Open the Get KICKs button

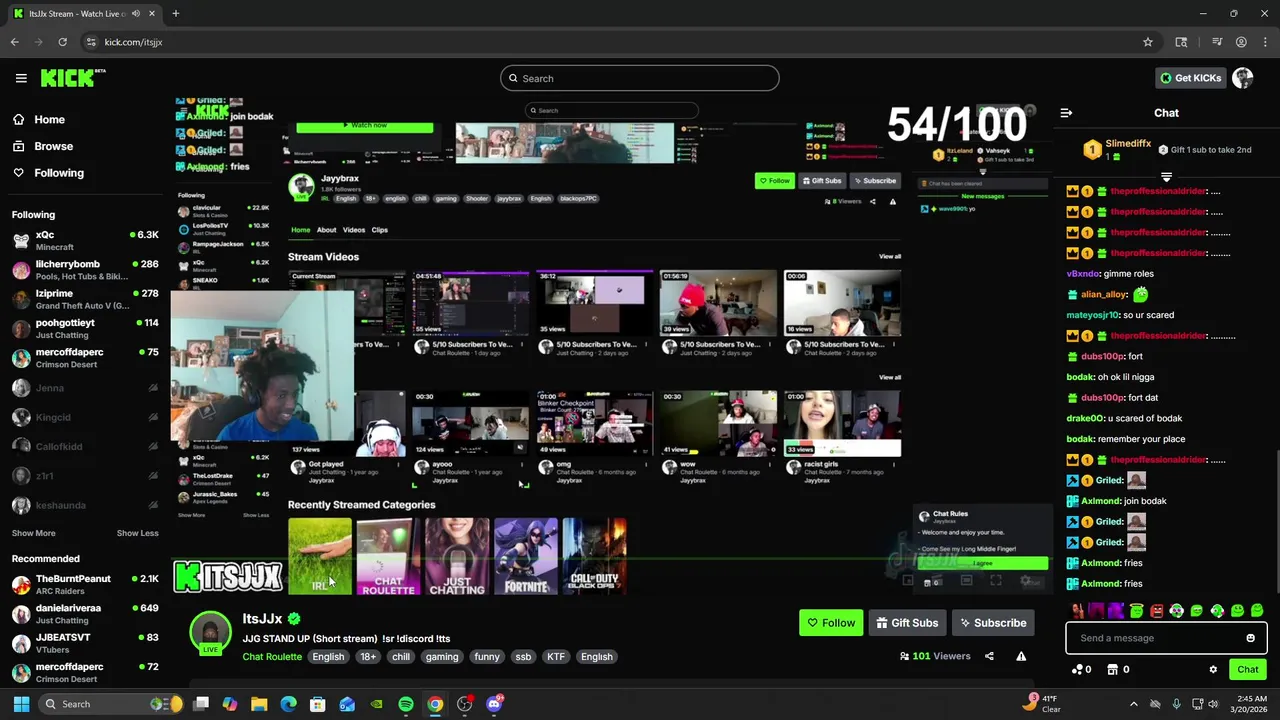coord(1191,78)
